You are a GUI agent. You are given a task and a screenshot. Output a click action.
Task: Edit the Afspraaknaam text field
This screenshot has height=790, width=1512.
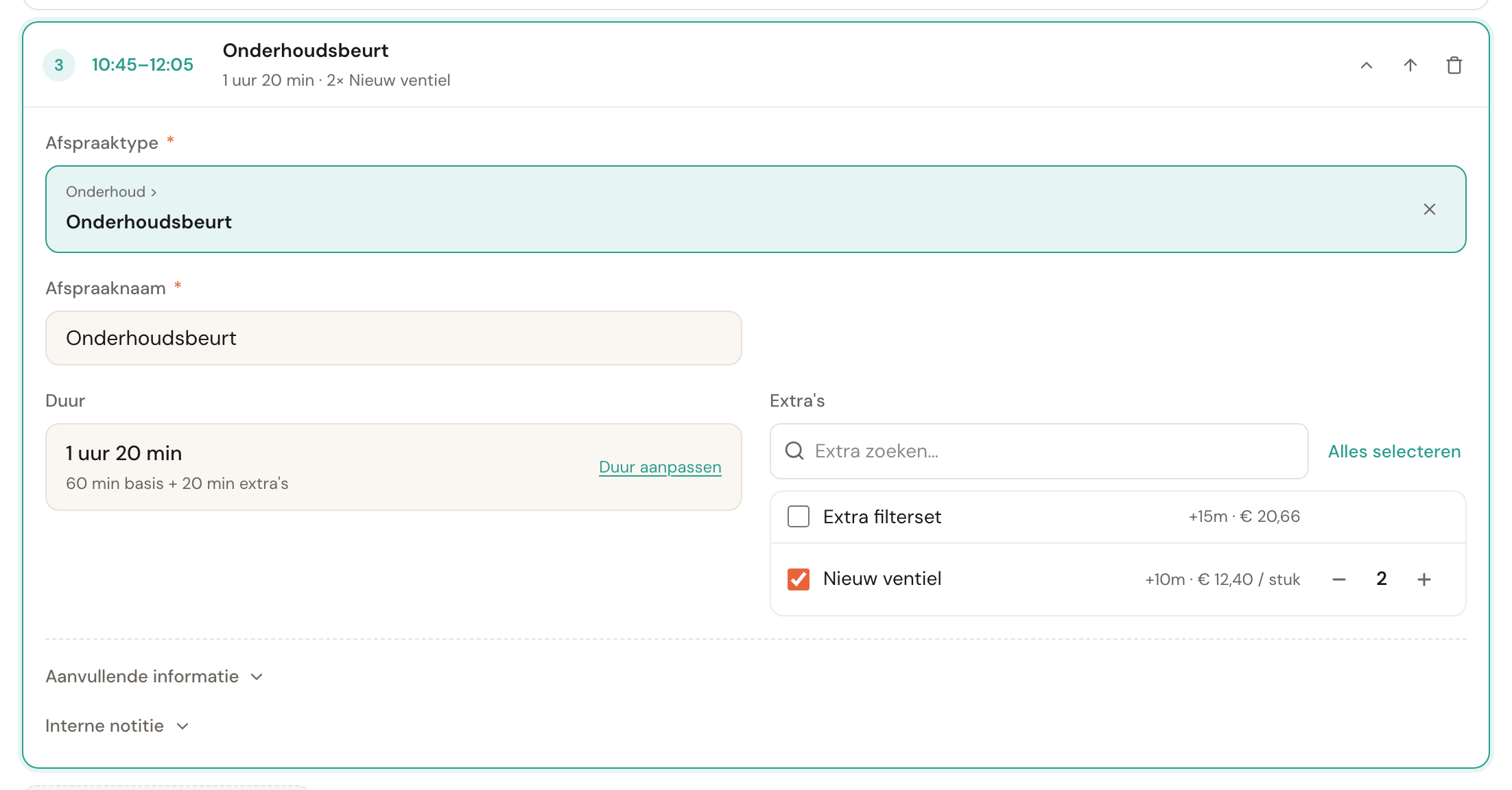click(394, 338)
